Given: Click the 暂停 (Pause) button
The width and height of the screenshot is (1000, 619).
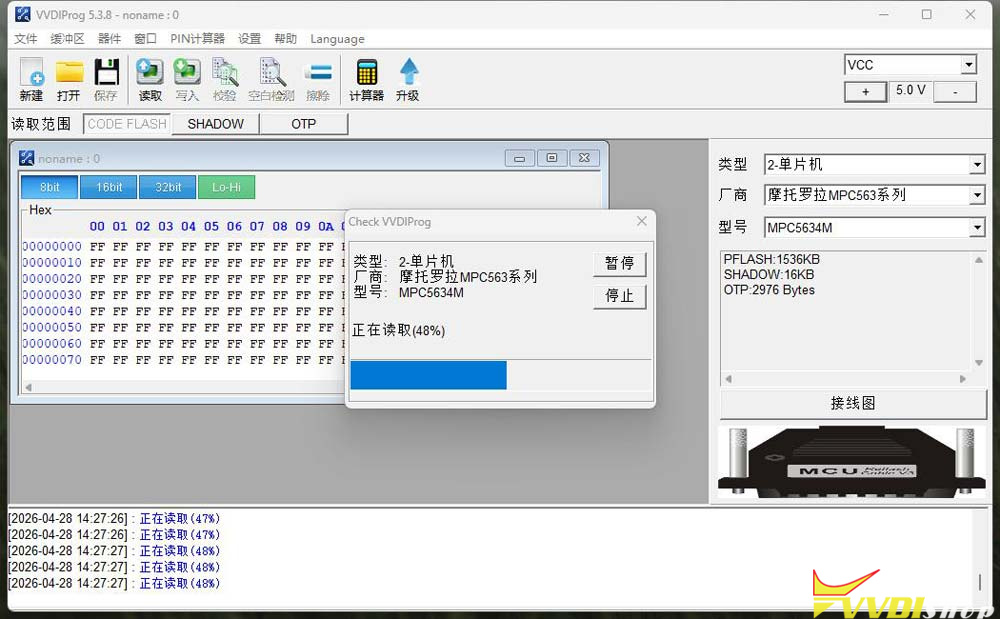Looking at the screenshot, I should 619,263.
